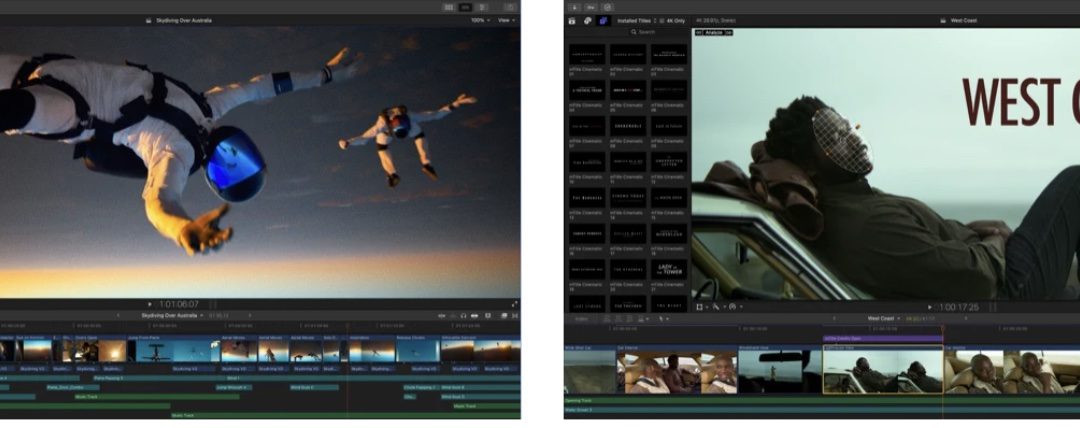Open the retime speedometer dropdown in West Coast viewer
The image size is (1080, 428).
(734, 307)
